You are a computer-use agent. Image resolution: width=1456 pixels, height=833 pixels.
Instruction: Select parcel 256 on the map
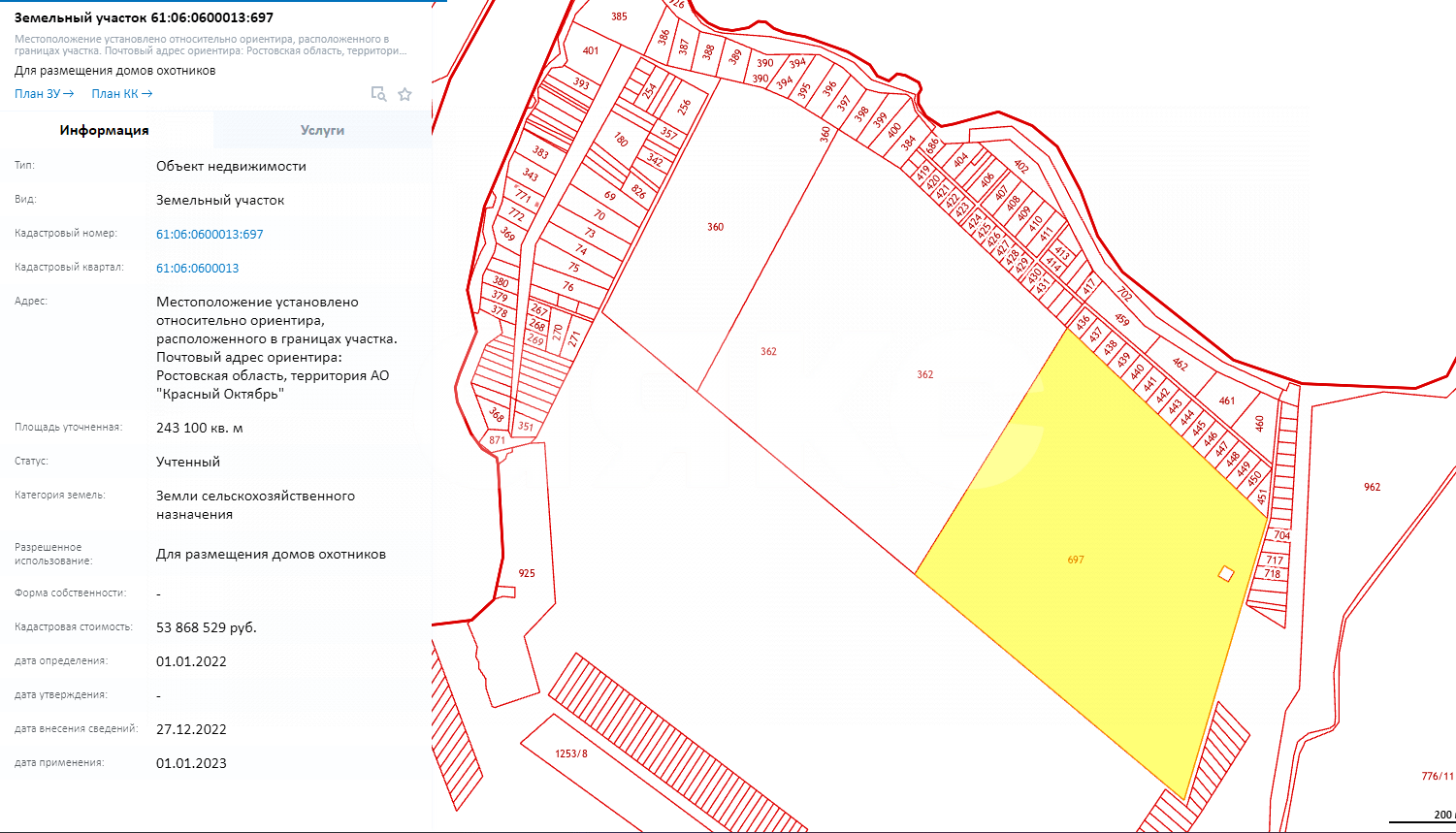tap(684, 107)
